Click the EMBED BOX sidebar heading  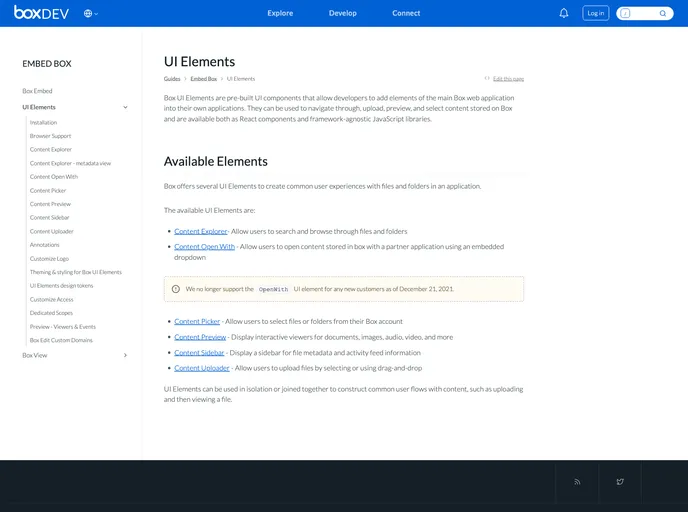coord(47,64)
